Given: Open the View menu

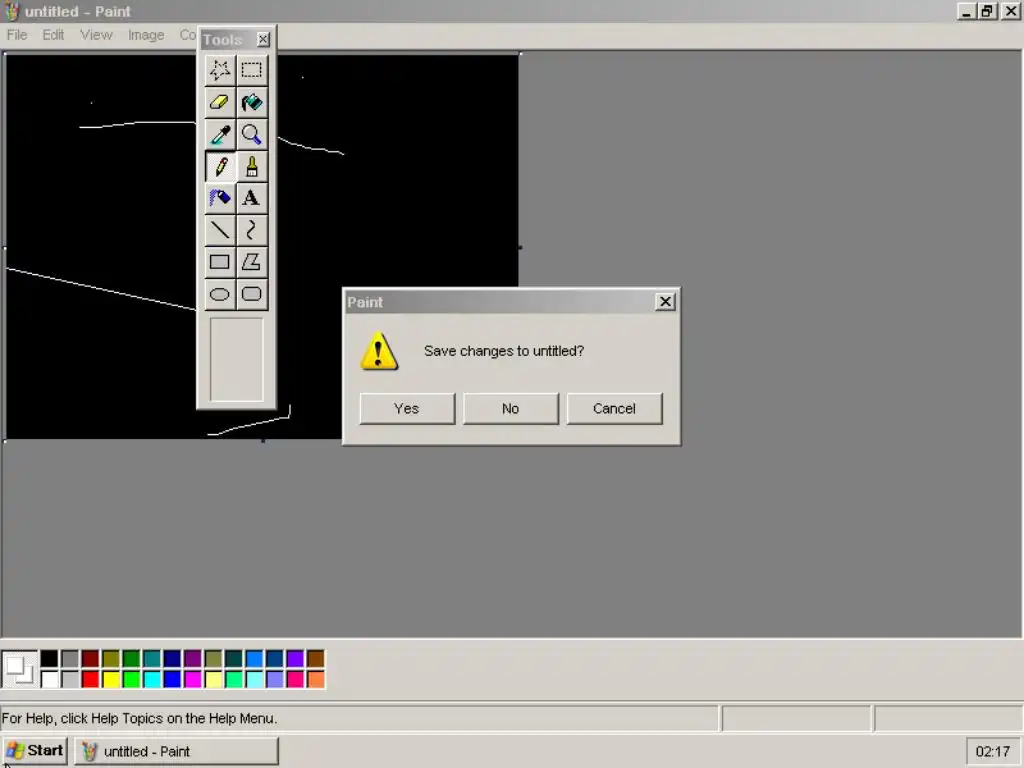Looking at the screenshot, I should click(x=96, y=35).
